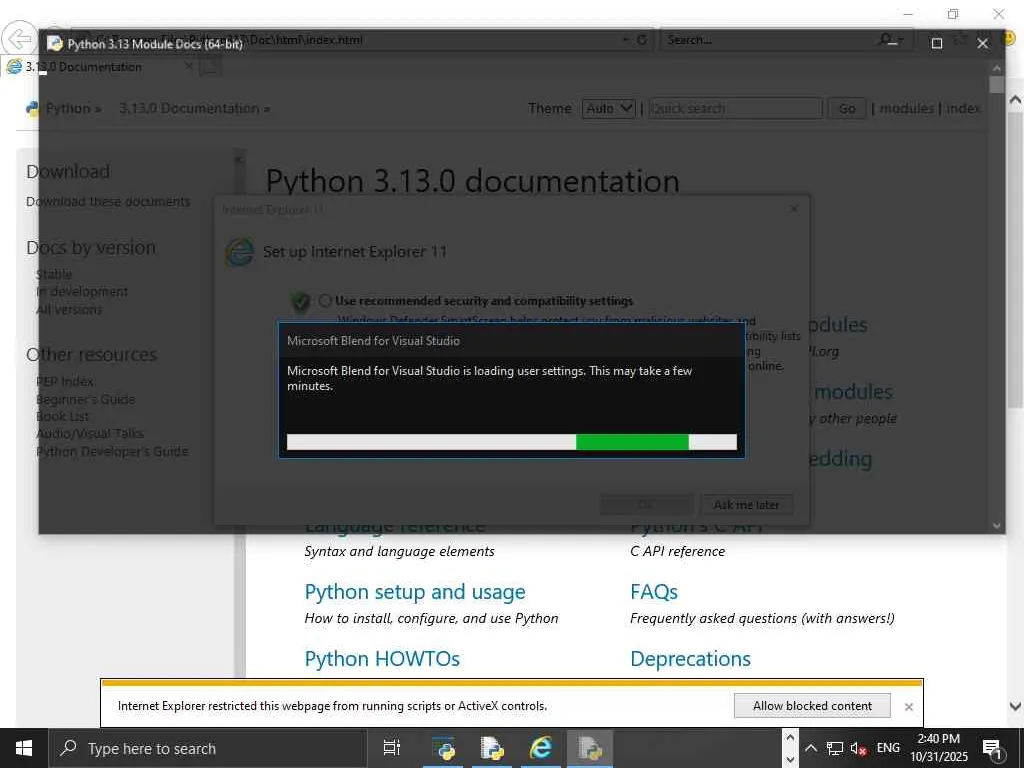Show hidden system tray icons

pos(810,748)
